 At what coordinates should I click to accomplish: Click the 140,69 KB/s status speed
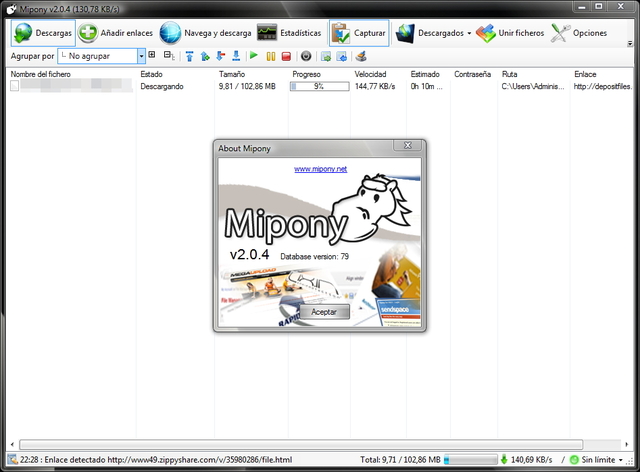pos(531,460)
